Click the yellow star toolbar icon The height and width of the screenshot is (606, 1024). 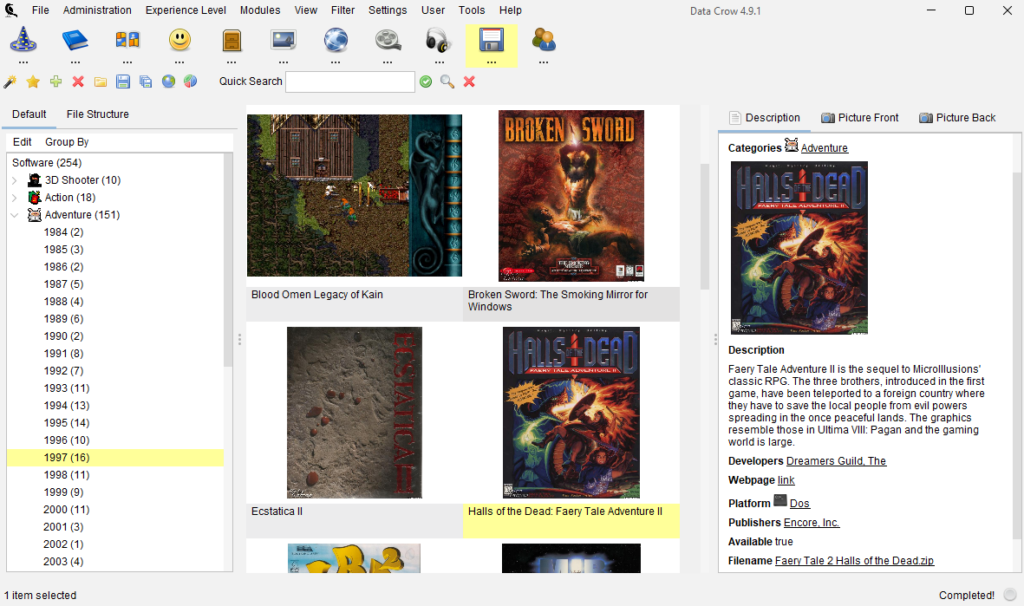point(33,82)
